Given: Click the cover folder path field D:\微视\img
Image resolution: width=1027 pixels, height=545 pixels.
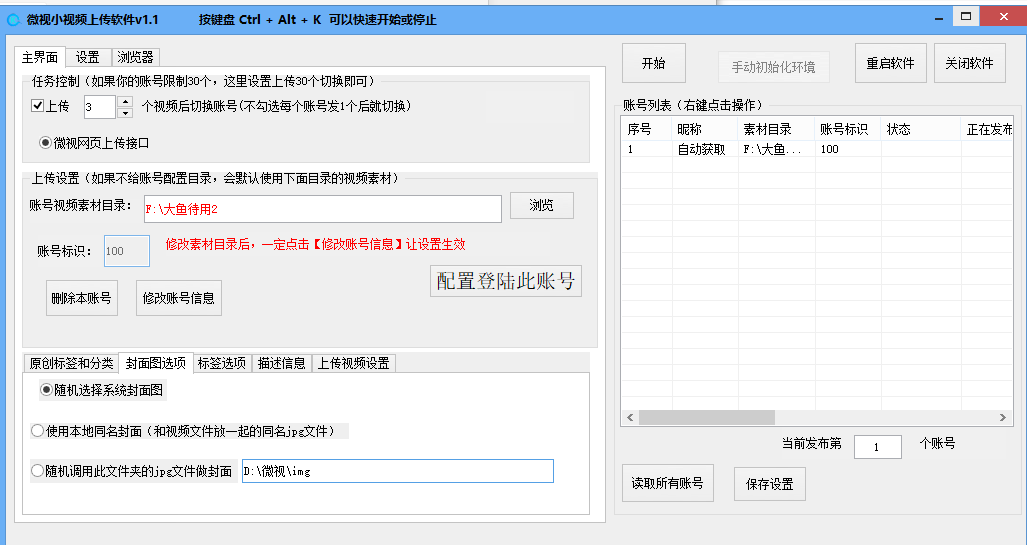Looking at the screenshot, I should click(x=398, y=471).
